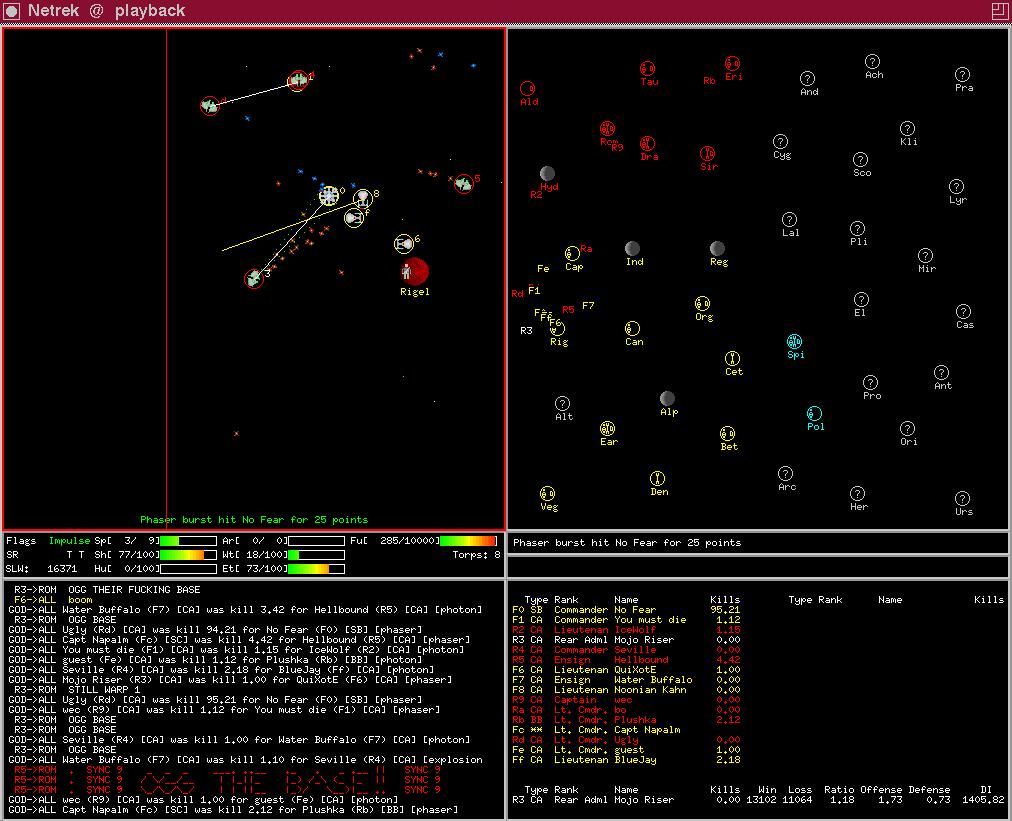The width and height of the screenshot is (1012, 821).
Task: Click the unknown Kli planet marker
Action: tap(907, 128)
